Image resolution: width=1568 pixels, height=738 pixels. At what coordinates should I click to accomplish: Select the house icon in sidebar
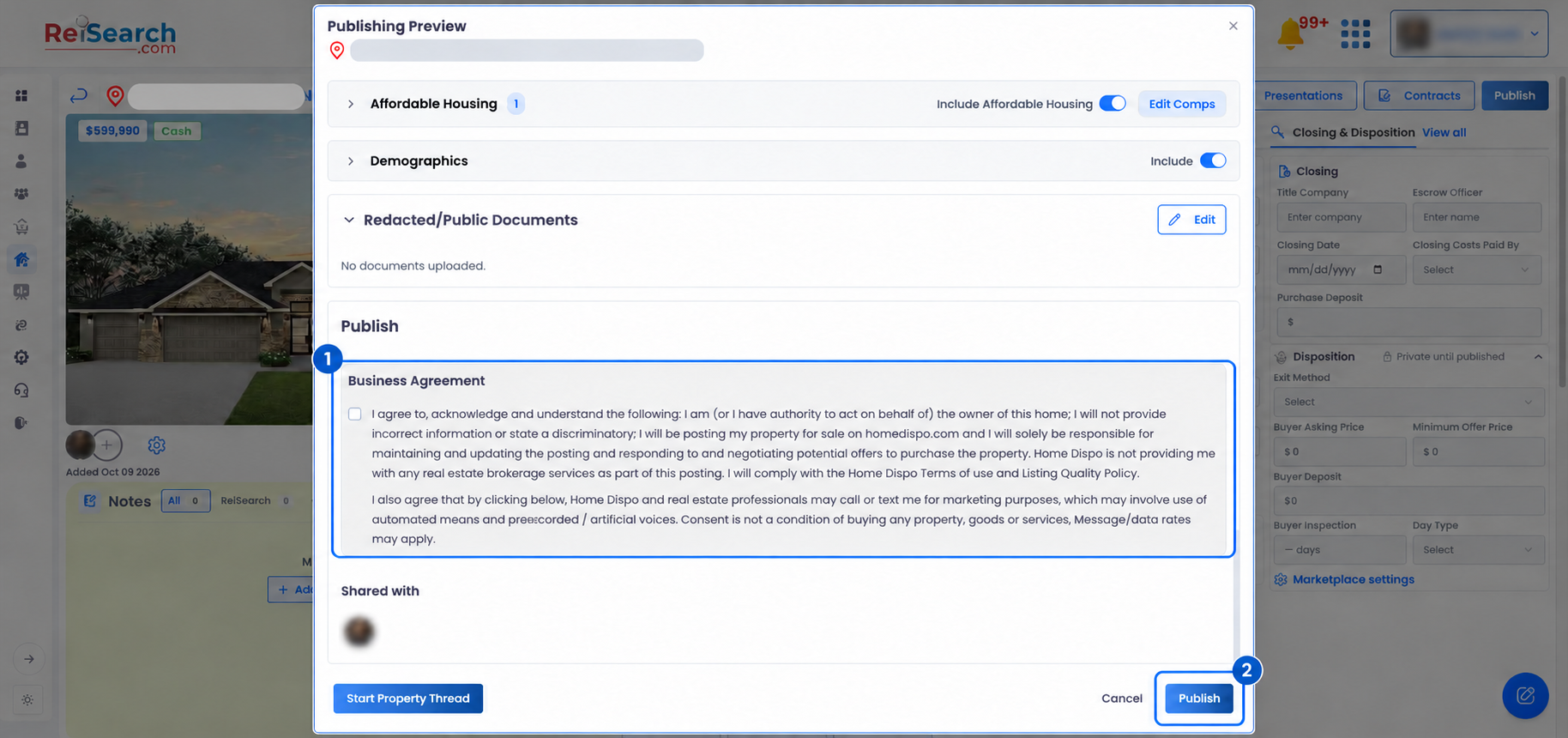[x=21, y=259]
